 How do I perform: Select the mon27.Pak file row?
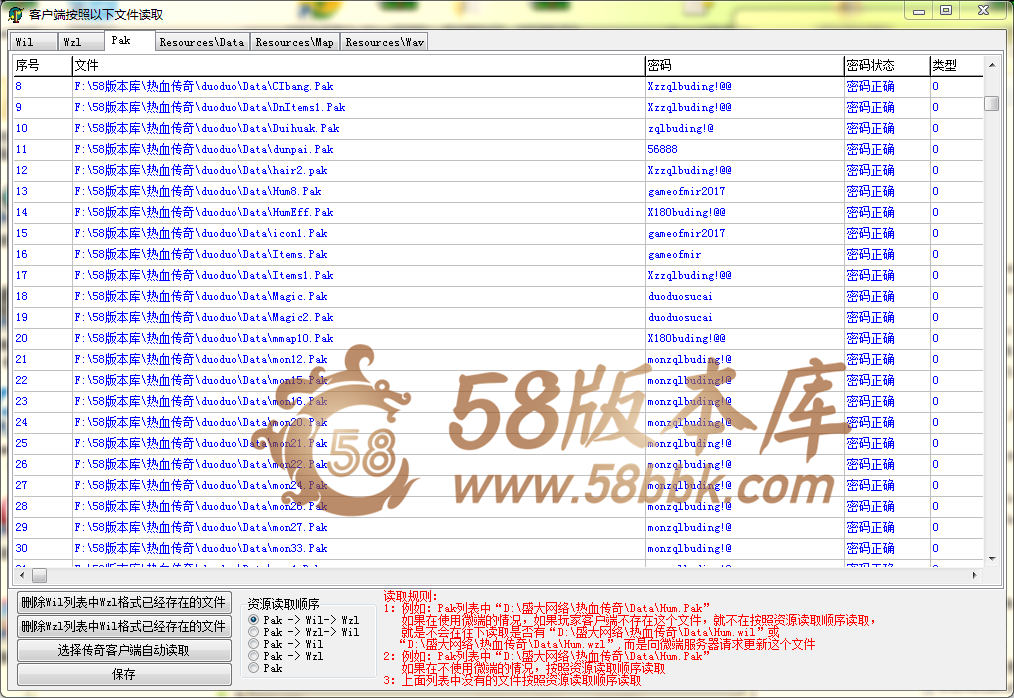click(498, 527)
